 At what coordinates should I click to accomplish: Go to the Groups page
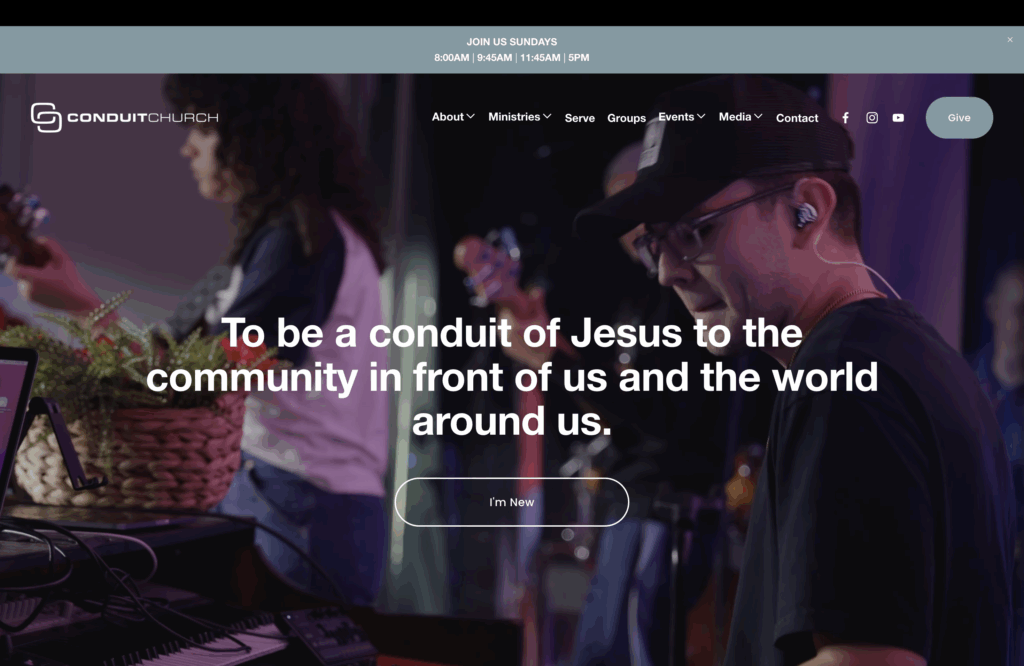(626, 118)
